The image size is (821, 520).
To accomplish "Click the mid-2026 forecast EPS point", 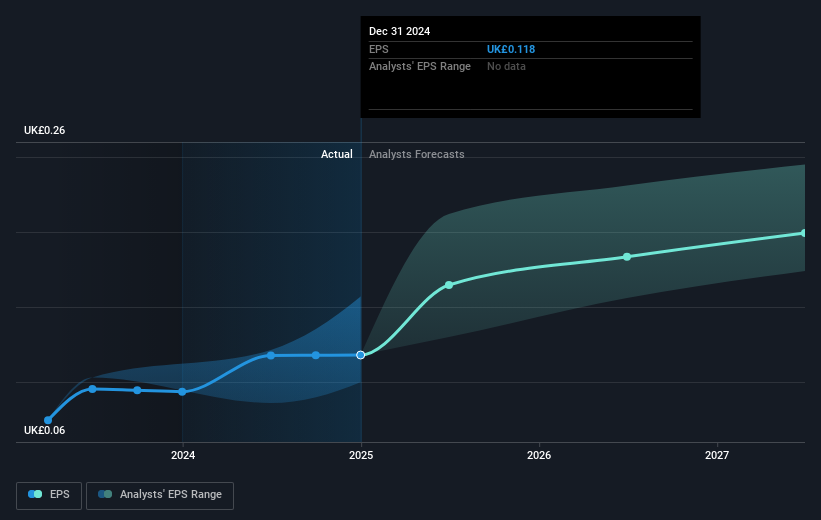I will (x=627, y=257).
